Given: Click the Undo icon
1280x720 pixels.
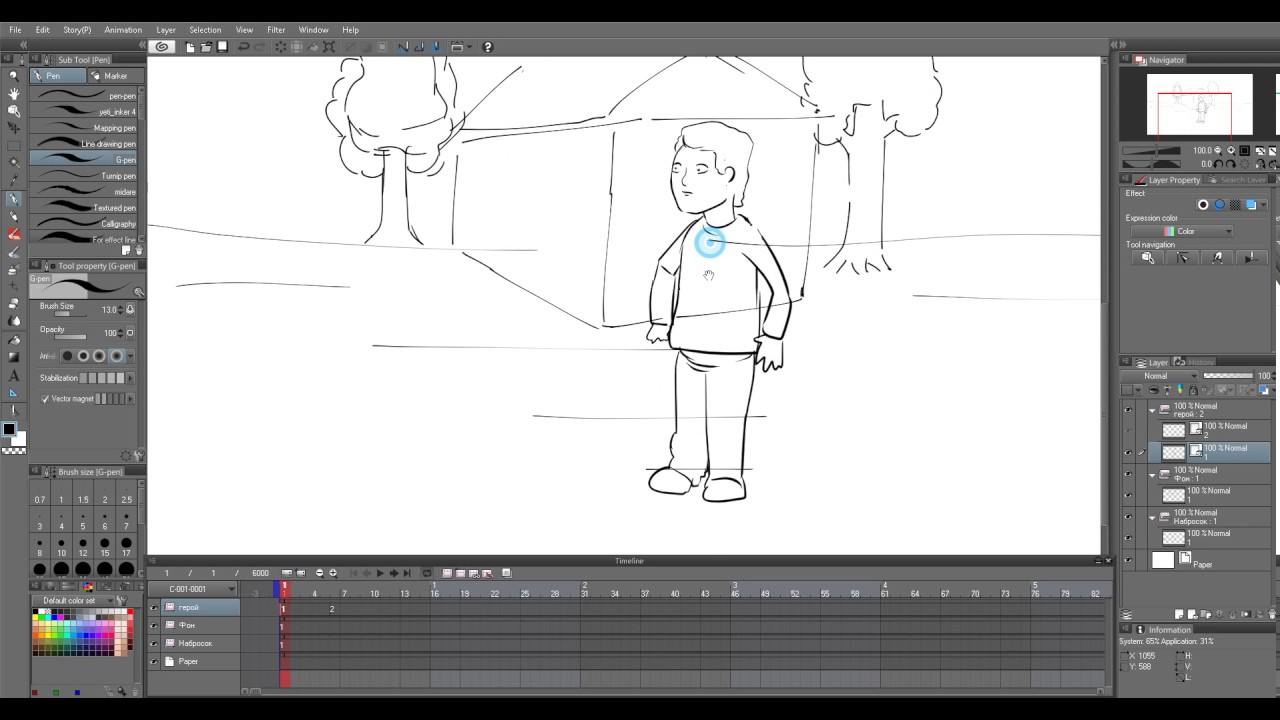Looking at the screenshot, I should [243, 46].
